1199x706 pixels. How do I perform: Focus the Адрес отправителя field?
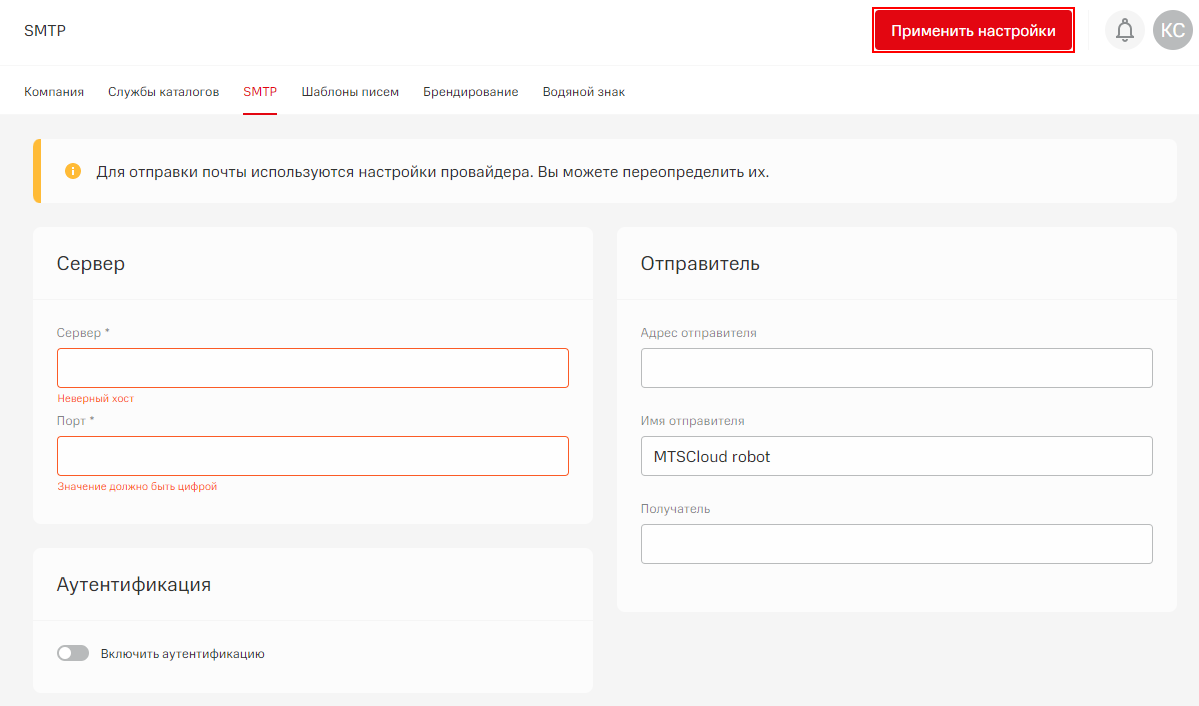896,368
